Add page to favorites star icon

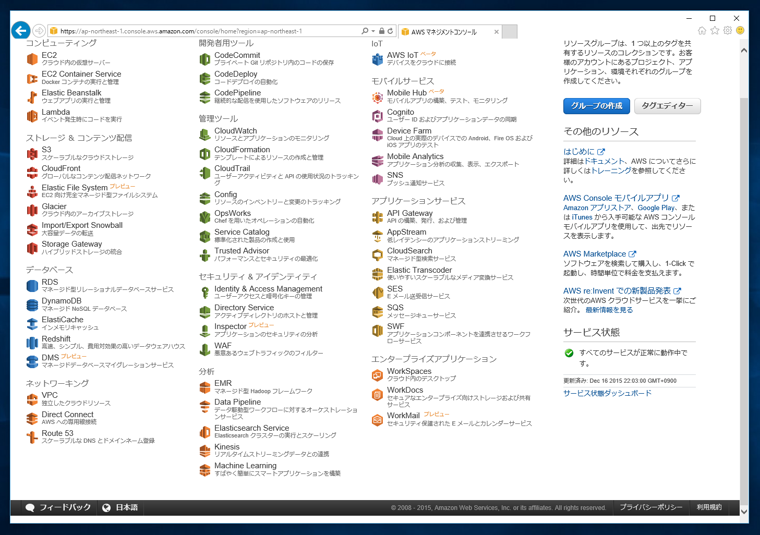(x=714, y=31)
